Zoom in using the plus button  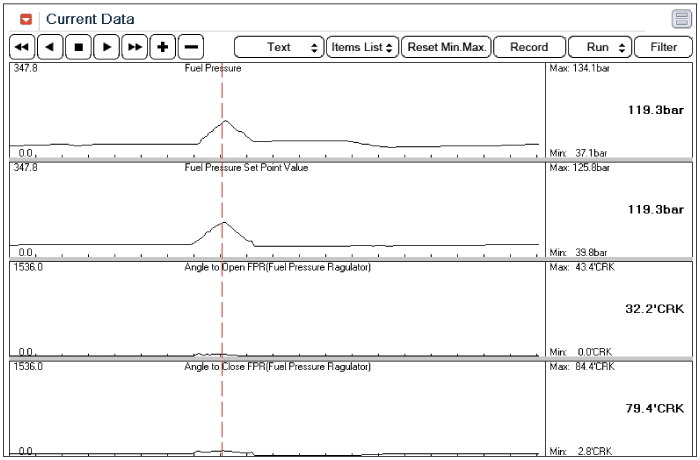pyautogui.click(x=162, y=47)
